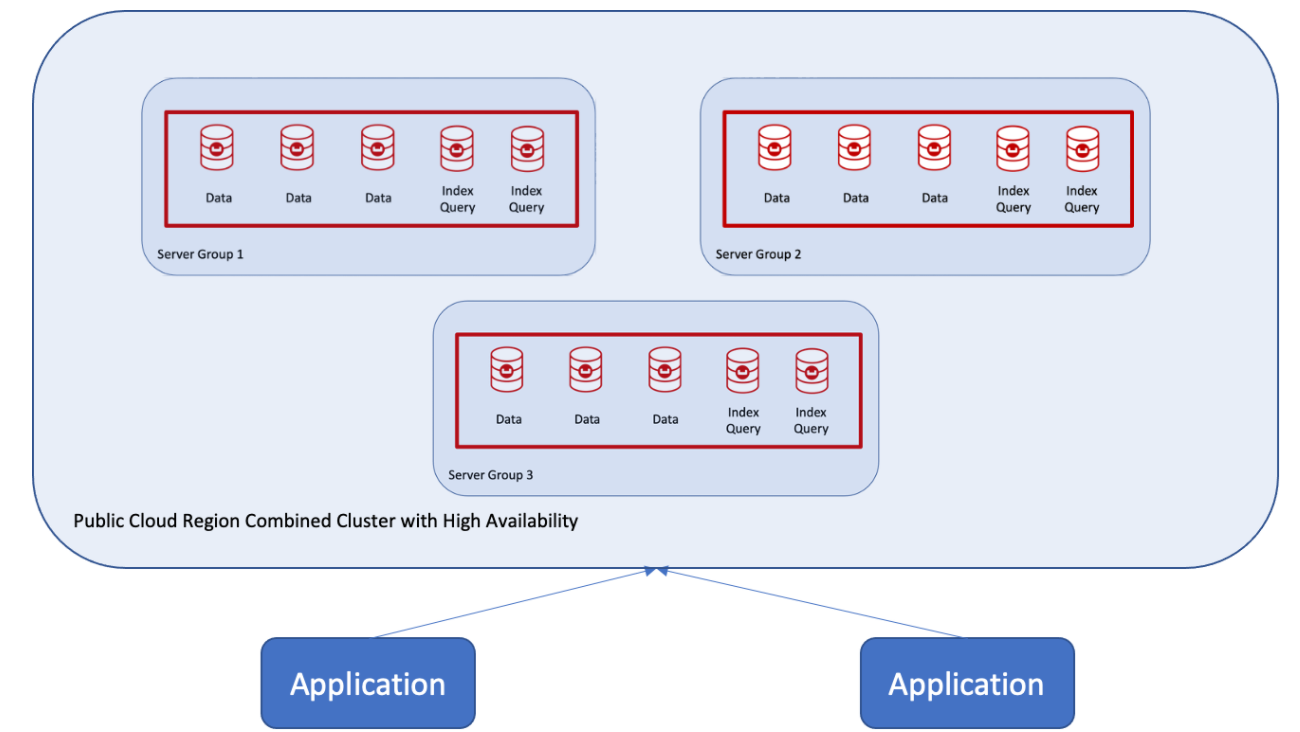
Task: Select the left Index Query icon in Server Group 2
Action: tap(1013, 149)
